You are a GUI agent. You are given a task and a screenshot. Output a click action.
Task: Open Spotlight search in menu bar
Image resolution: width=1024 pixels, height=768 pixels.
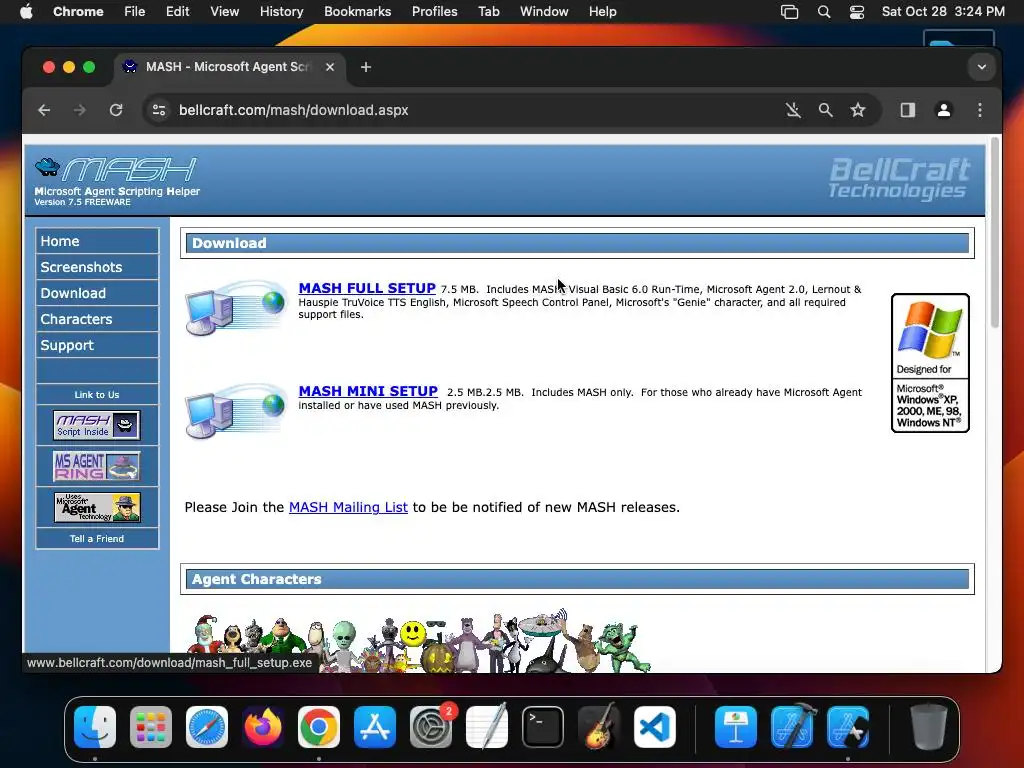(824, 12)
